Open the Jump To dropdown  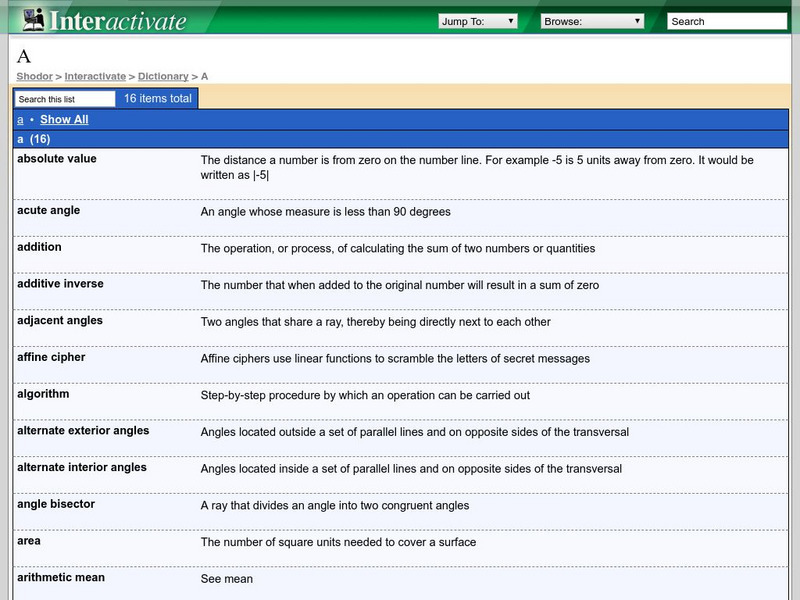(x=478, y=21)
